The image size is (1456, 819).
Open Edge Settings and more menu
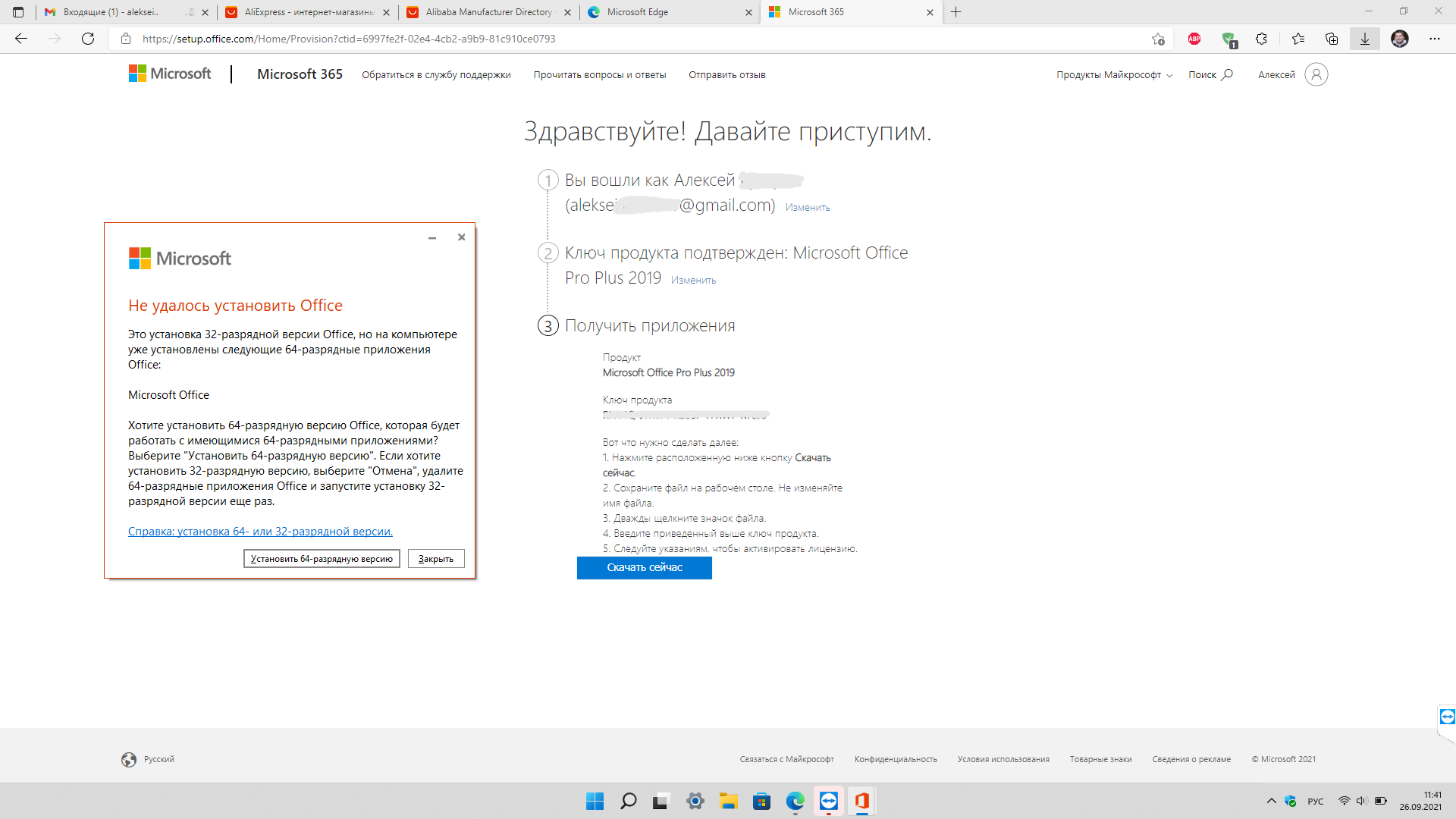tap(1435, 39)
